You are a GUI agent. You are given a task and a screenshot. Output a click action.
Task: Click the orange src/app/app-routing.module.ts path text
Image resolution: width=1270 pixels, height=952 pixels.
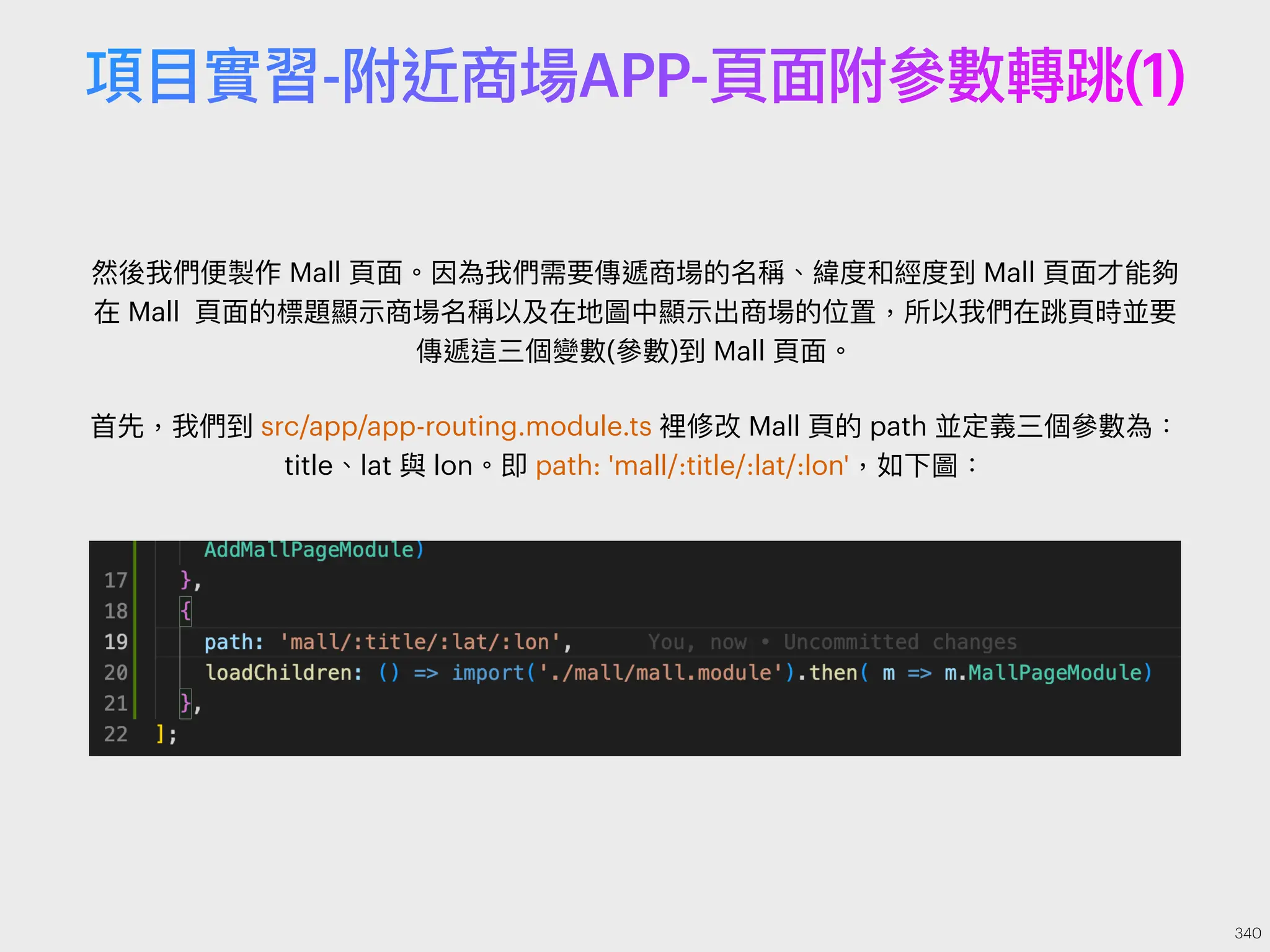(x=456, y=426)
